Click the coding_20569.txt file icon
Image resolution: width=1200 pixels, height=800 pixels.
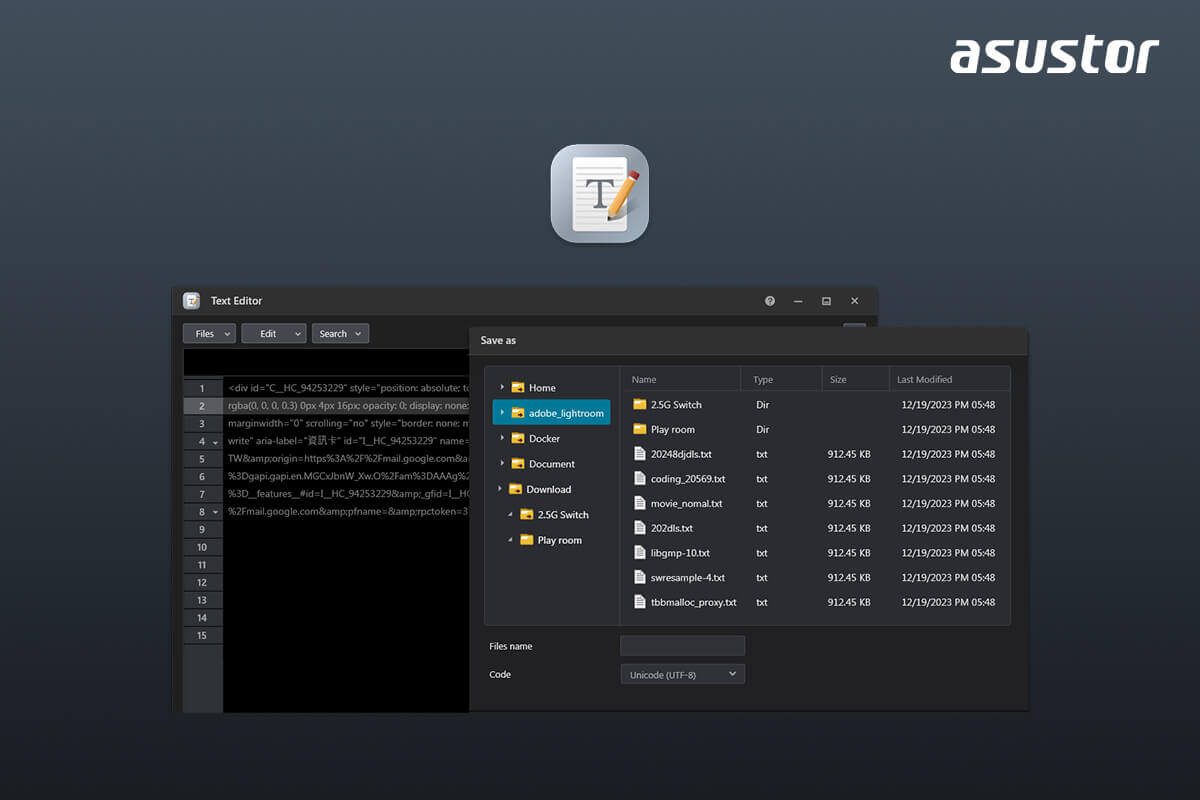point(641,478)
